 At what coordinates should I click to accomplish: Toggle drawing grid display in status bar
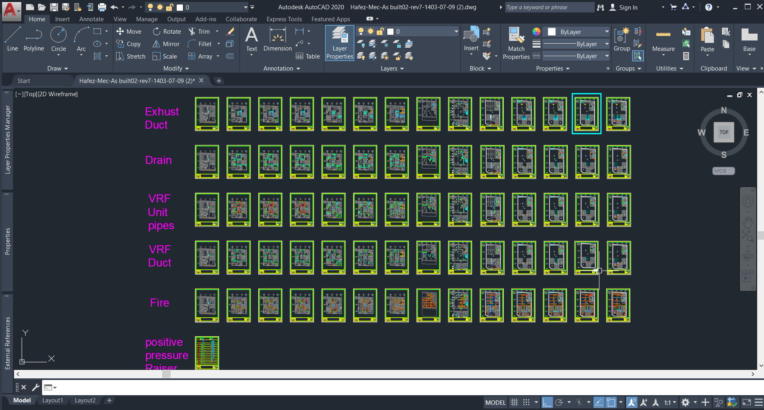pos(514,402)
